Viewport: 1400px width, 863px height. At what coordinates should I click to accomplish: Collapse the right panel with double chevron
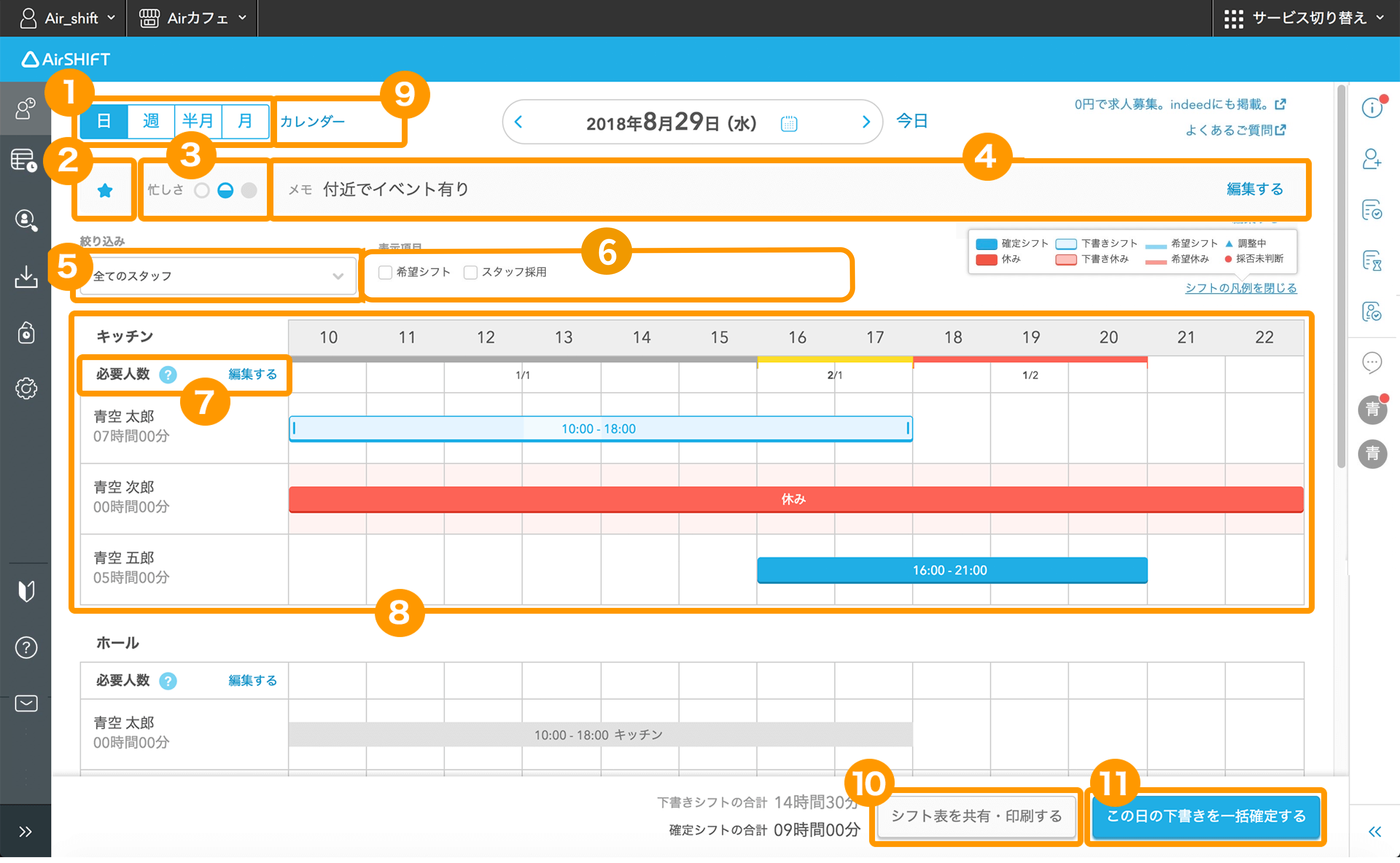(1375, 832)
